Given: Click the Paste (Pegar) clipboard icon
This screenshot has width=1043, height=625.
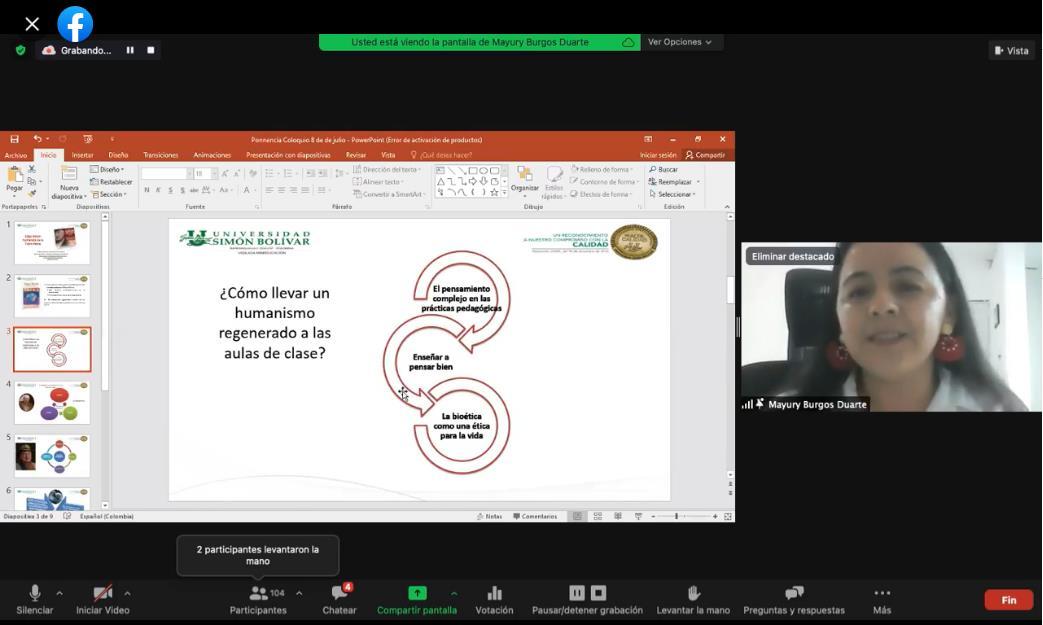Looking at the screenshot, I should (14, 176).
